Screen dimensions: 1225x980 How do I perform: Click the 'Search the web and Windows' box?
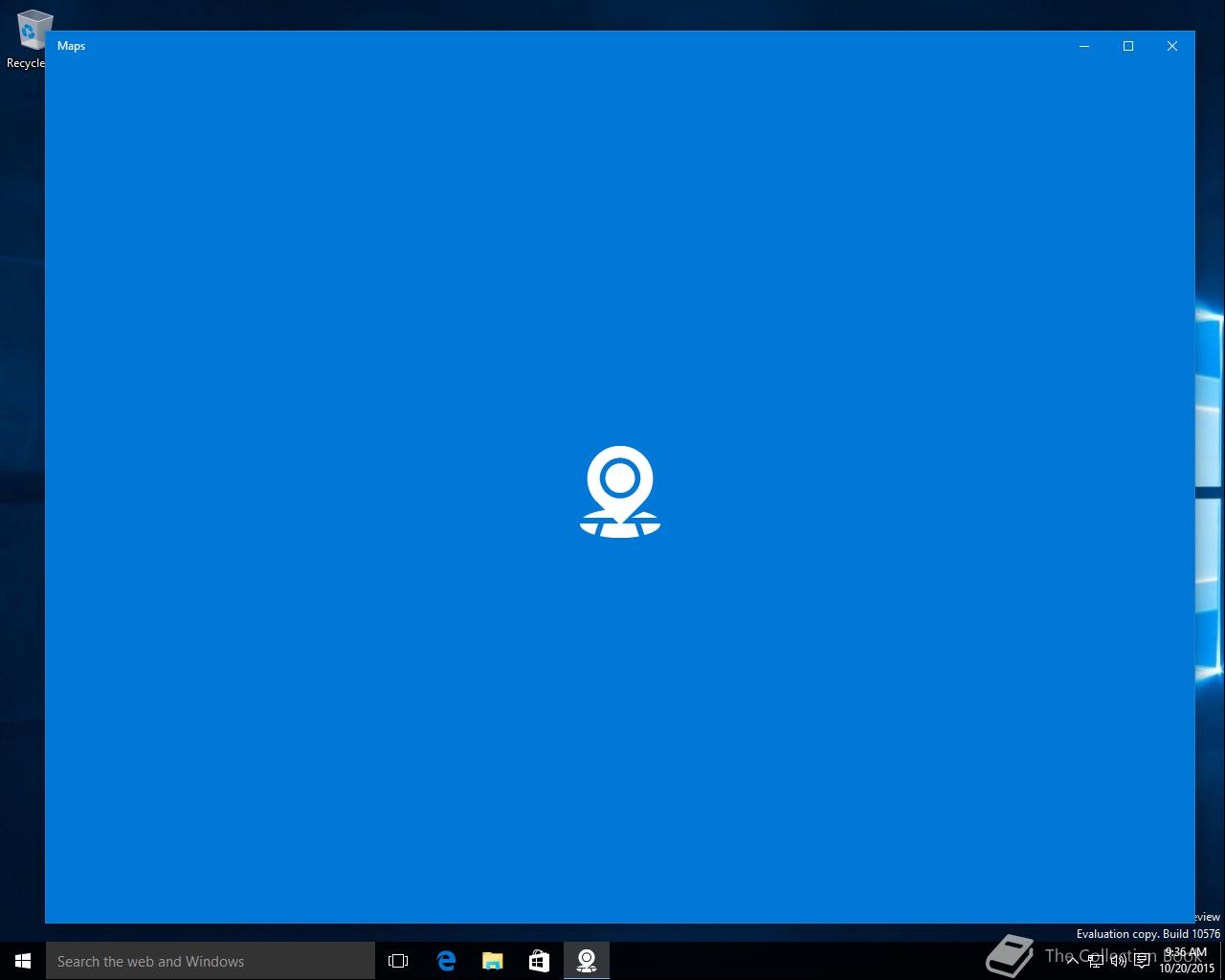click(x=211, y=961)
